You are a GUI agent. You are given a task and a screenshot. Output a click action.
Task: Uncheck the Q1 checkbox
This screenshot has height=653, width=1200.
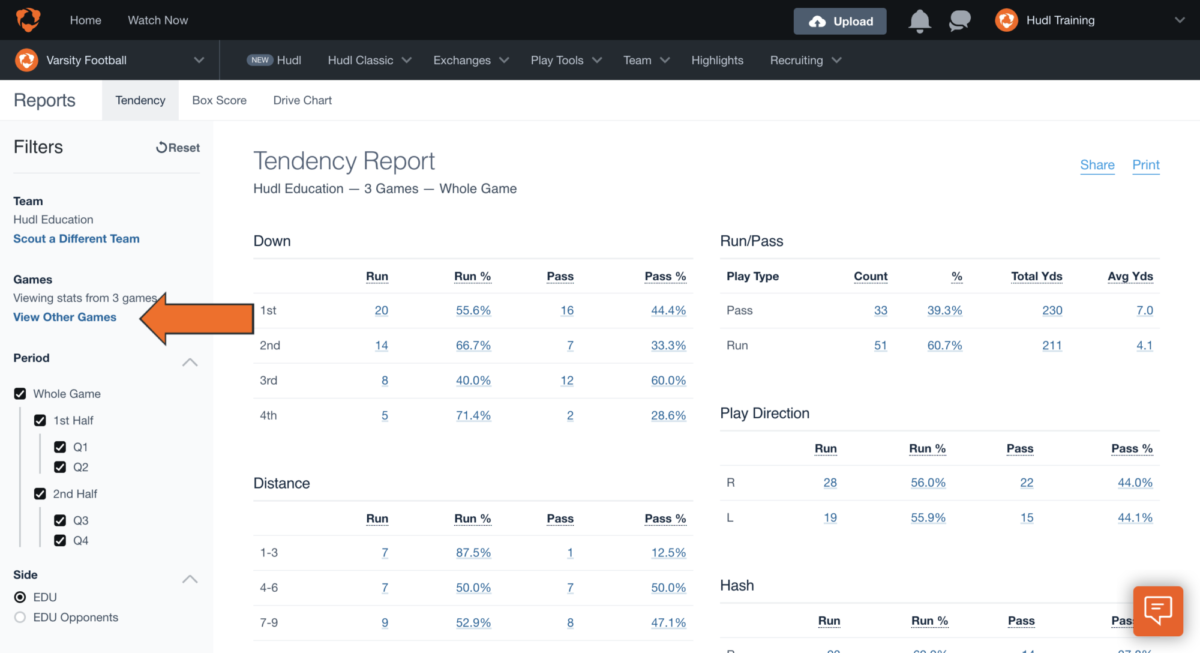point(60,447)
